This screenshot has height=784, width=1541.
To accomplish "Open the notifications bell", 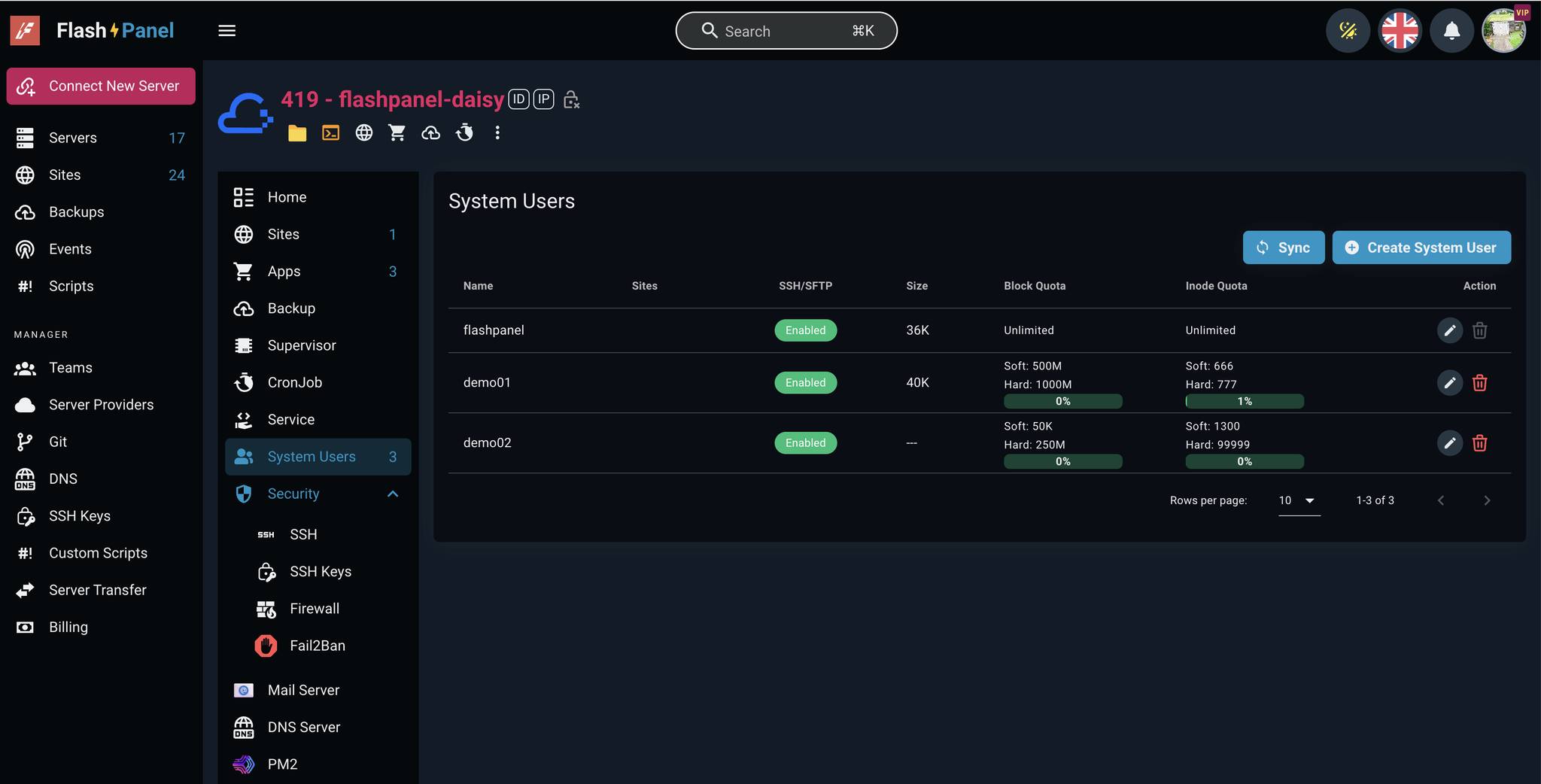I will [x=1451, y=31].
